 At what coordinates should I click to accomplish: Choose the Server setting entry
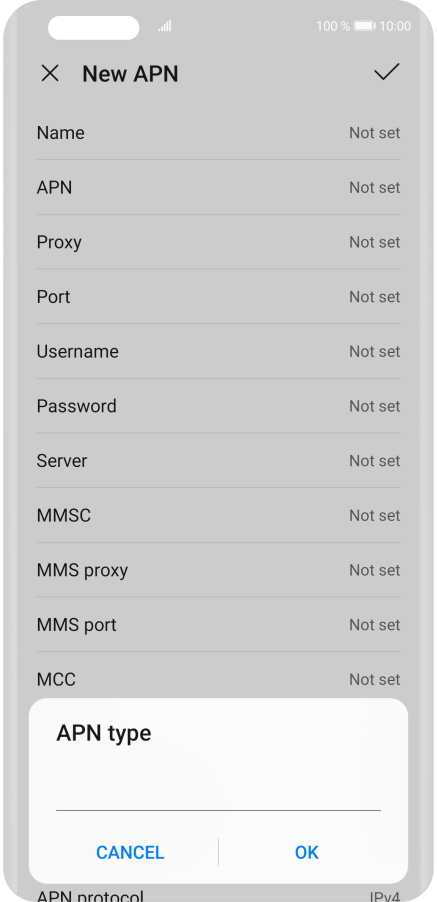tap(218, 461)
